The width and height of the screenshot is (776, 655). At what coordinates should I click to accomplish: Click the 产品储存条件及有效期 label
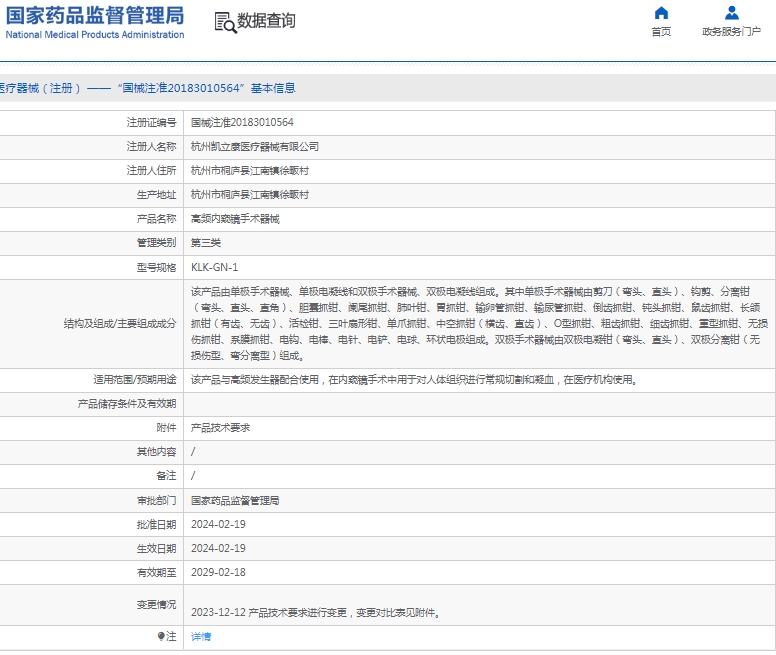coord(127,404)
